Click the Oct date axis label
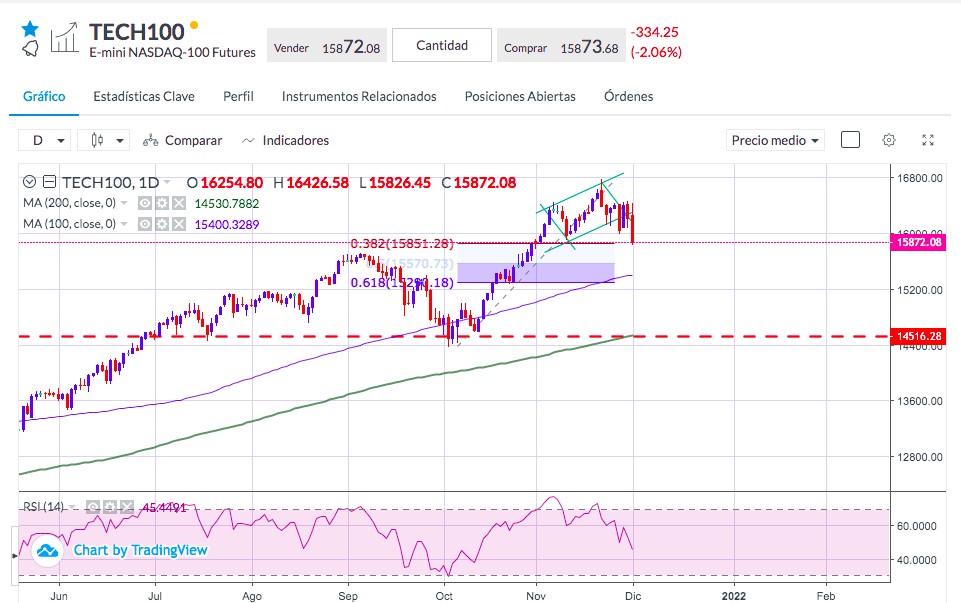Viewport: 961px width, 603px height. 444,596
